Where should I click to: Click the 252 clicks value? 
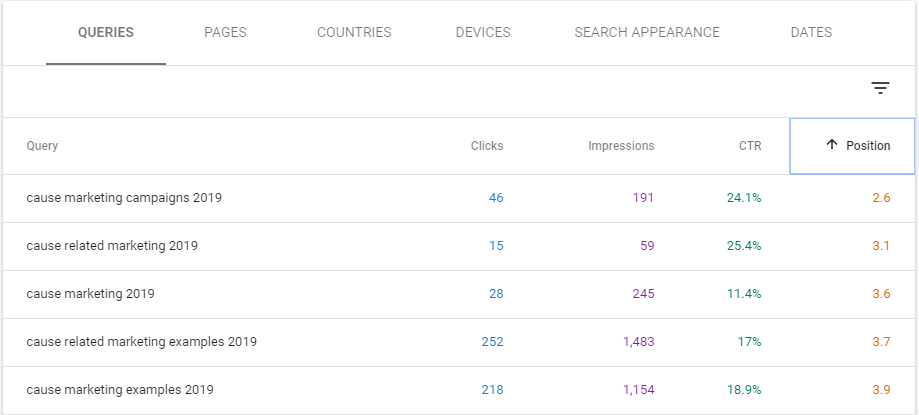pyautogui.click(x=492, y=342)
